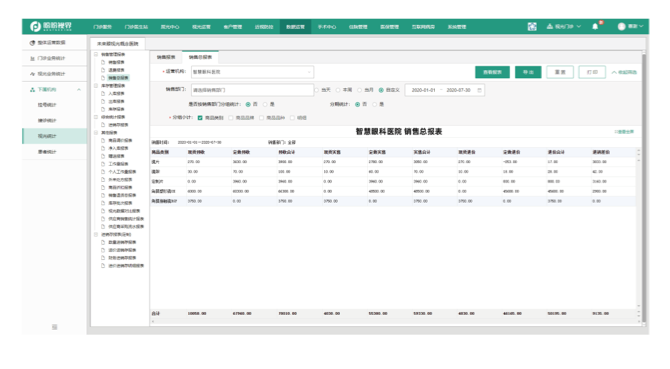Open 系统管理 in top navigation
The width and height of the screenshot is (670, 369).
click(x=457, y=26)
